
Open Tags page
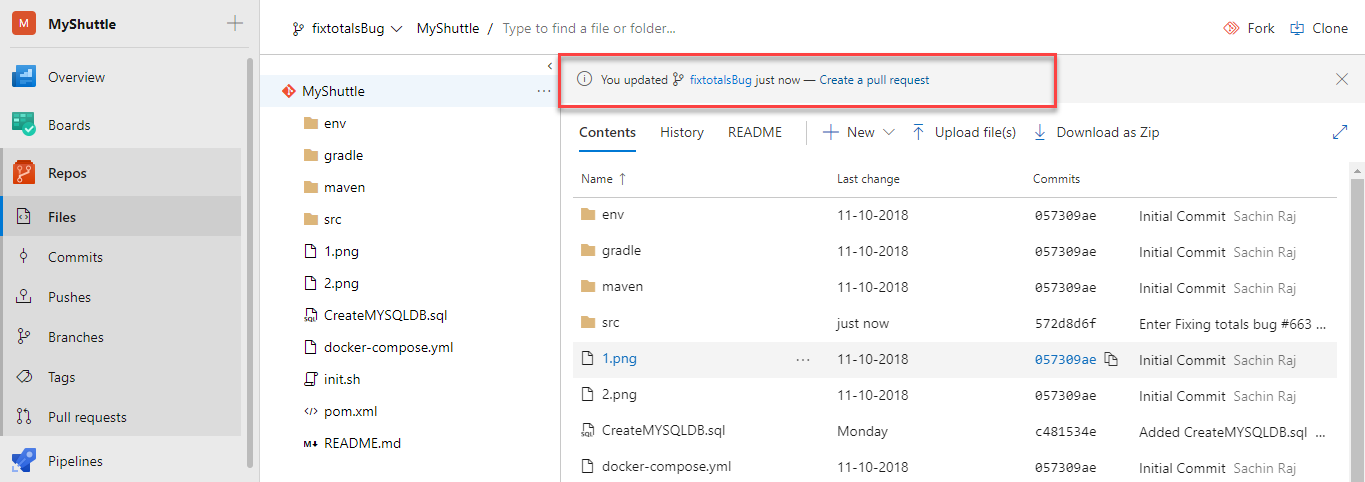(x=61, y=377)
